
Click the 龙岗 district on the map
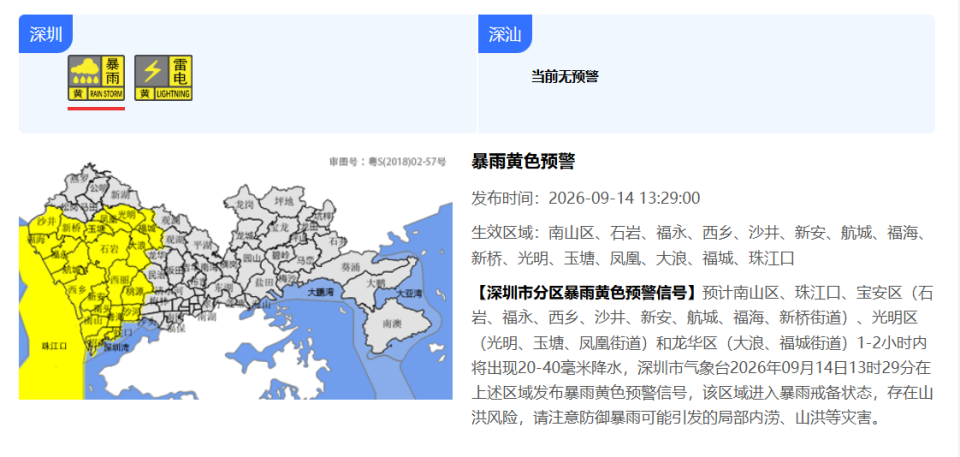pyautogui.click(x=244, y=205)
